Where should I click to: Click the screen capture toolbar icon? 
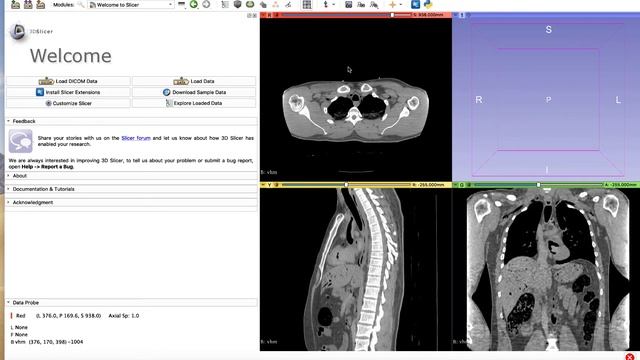[349, 4]
